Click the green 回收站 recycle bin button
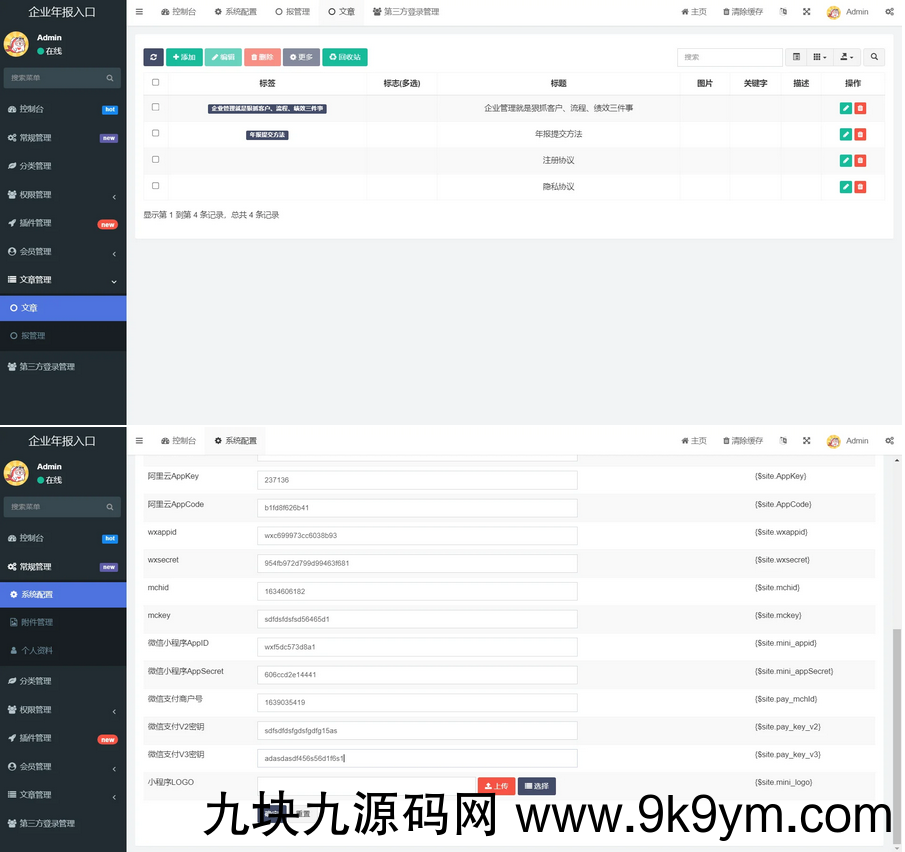 point(344,57)
